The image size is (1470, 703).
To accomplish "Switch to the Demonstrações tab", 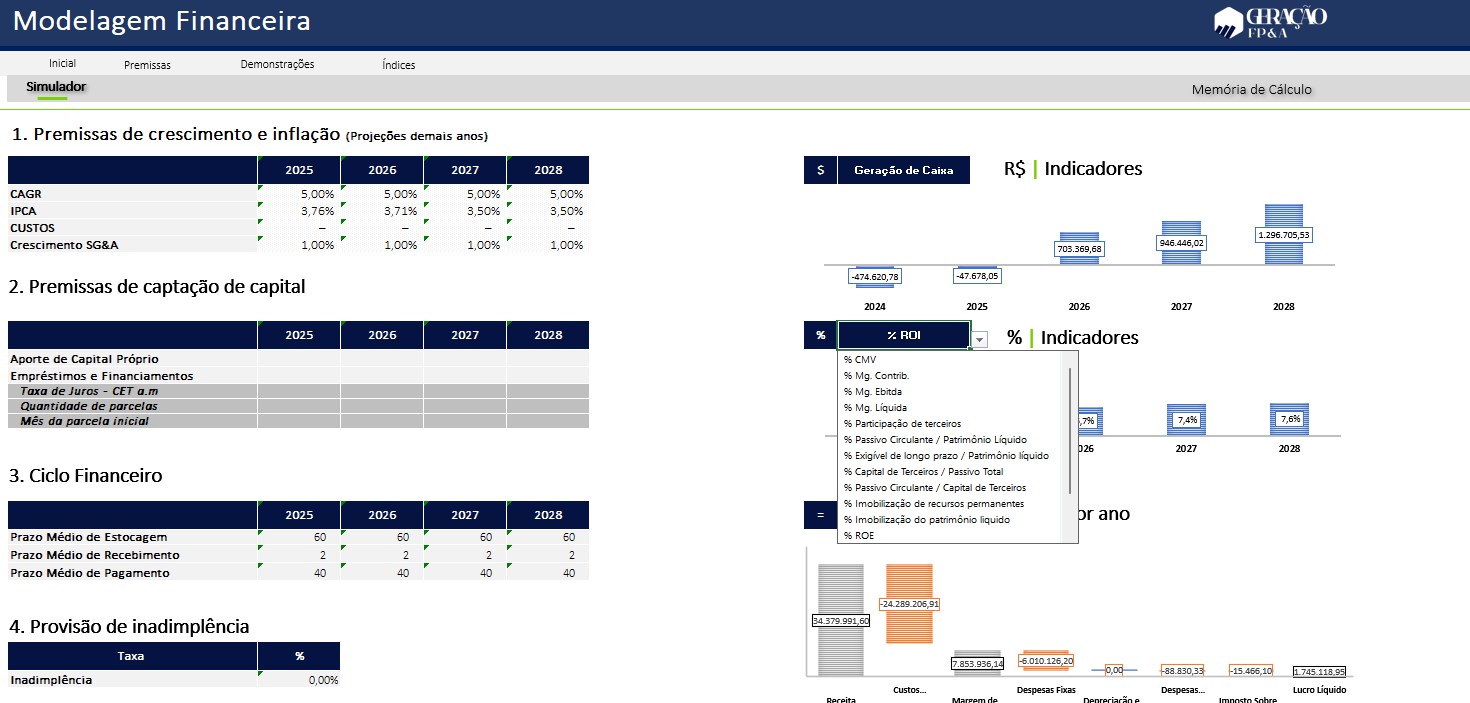I will [277, 64].
